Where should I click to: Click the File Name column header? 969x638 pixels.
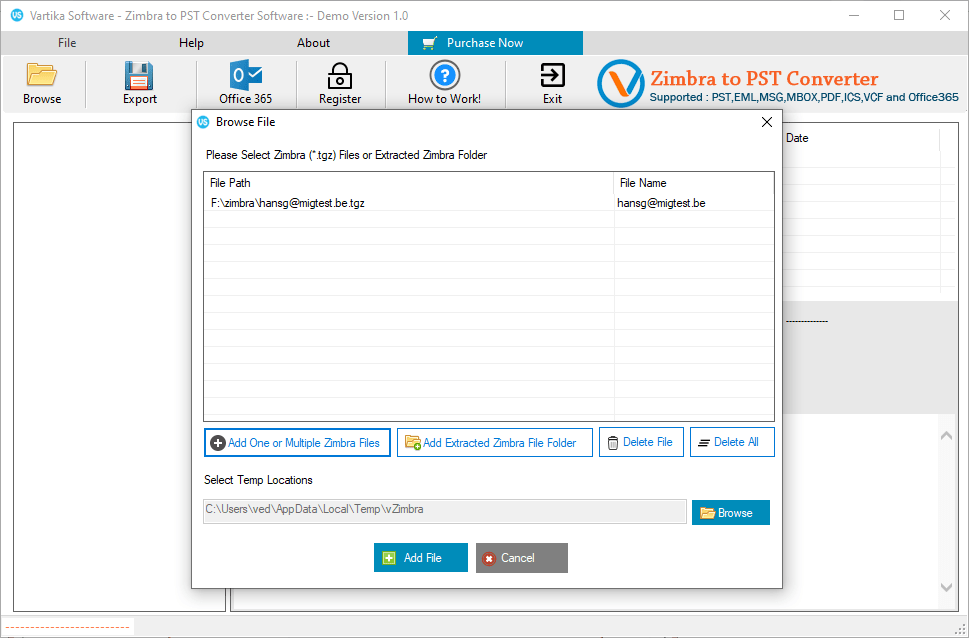[693, 183]
